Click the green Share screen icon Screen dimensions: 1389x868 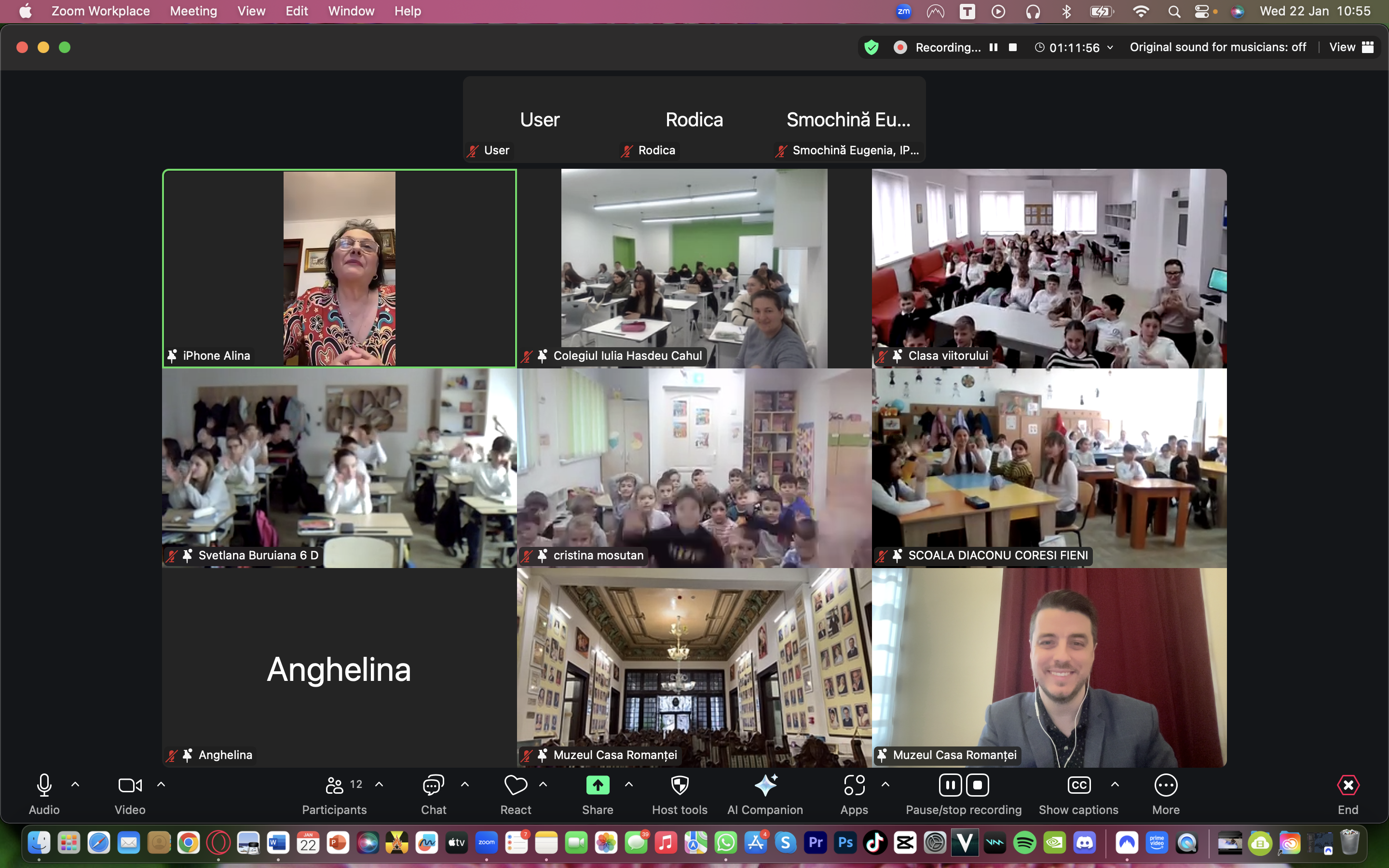pos(598,786)
